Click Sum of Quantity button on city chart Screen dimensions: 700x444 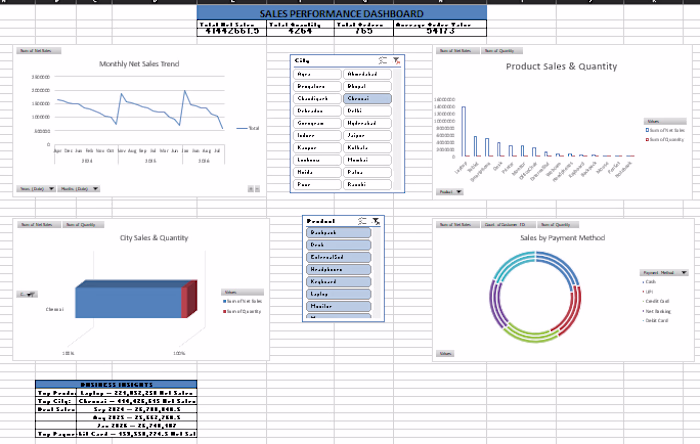[83, 225]
